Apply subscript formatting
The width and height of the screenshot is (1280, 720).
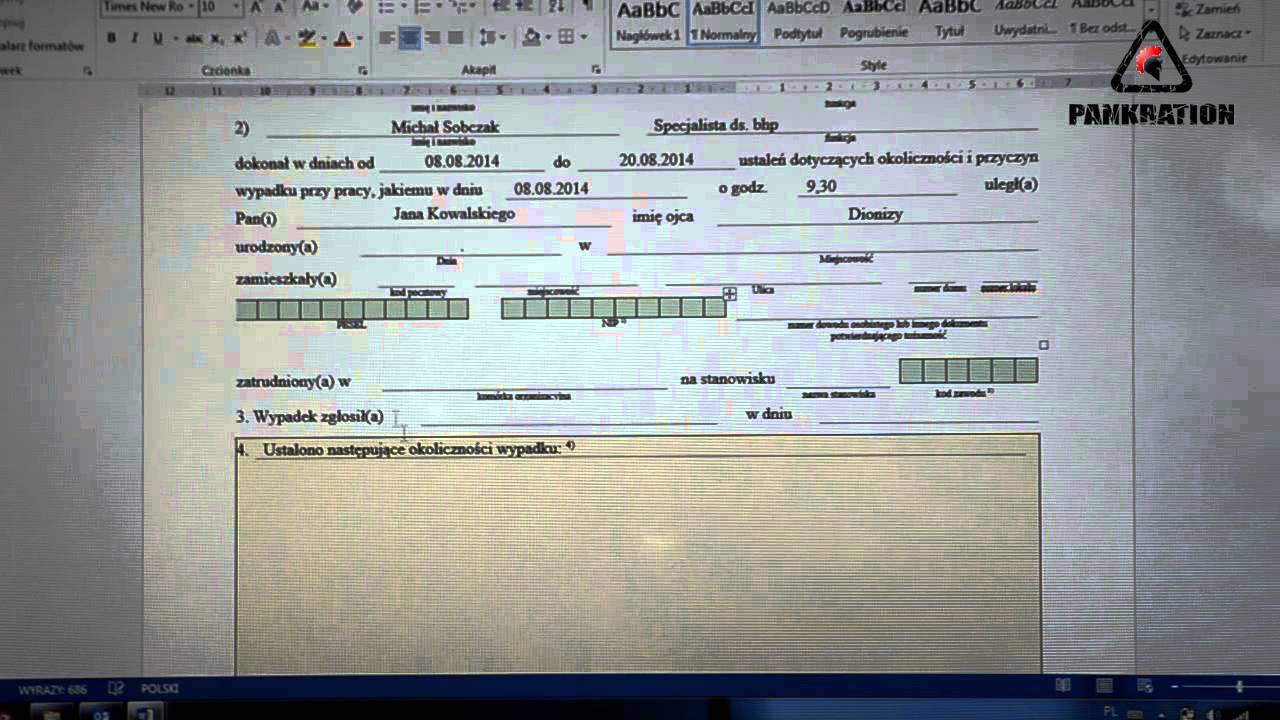click(217, 39)
